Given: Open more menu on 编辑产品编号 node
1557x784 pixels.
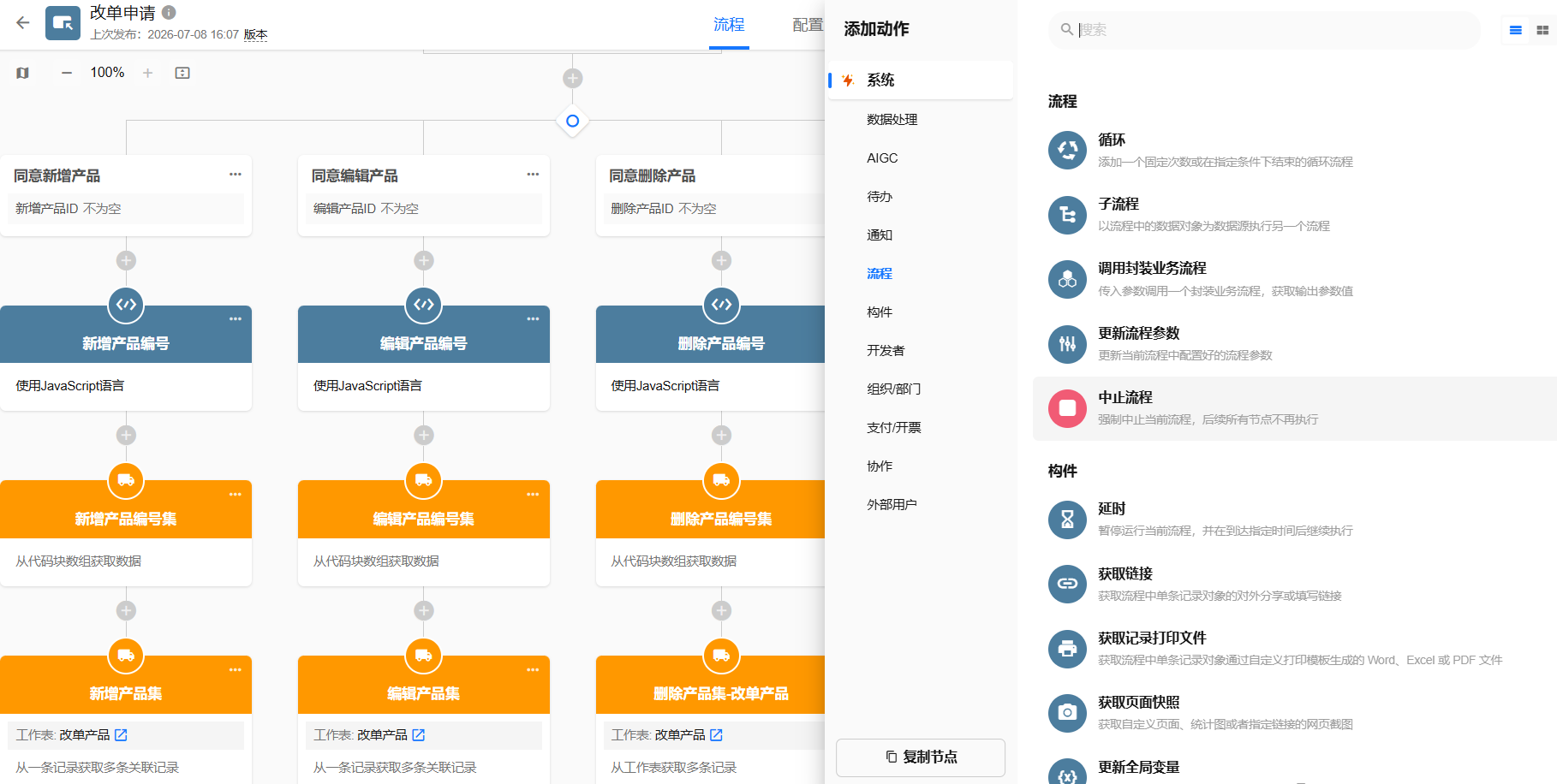Looking at the screenshot, I should click(x=533, y=319).
